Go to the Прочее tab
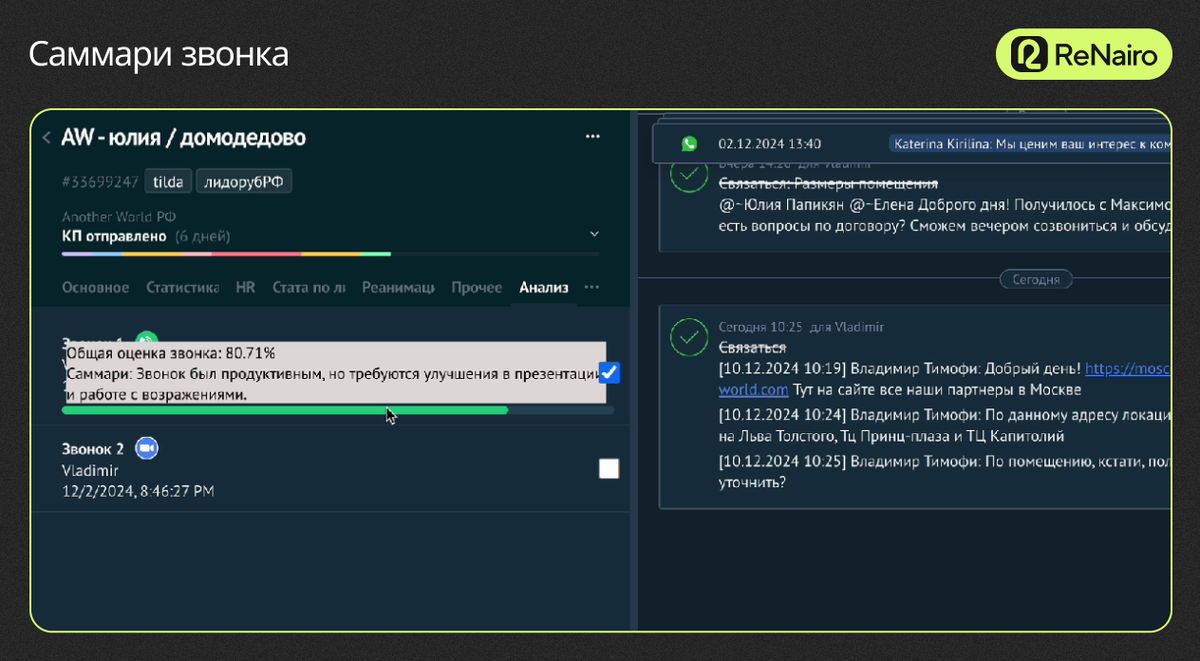 pos(476,288)
